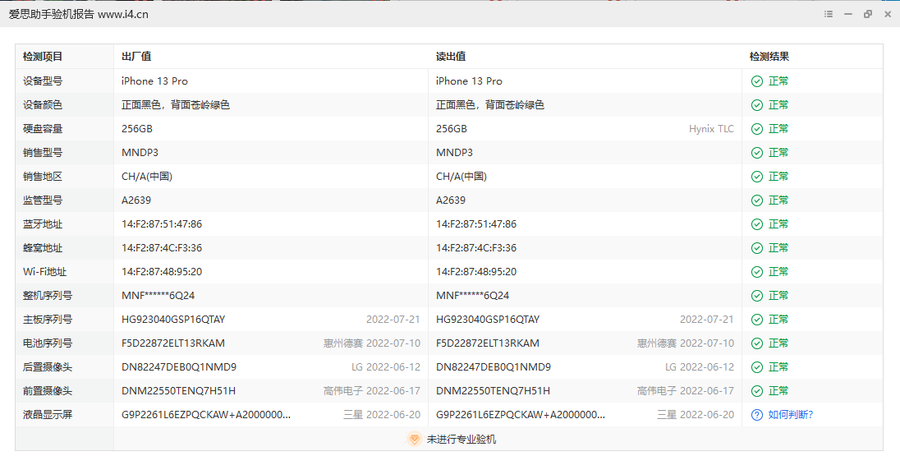Click the green check icon for 前置摄像头
Screen dimensions: 900x456
(x=757, y=391)
